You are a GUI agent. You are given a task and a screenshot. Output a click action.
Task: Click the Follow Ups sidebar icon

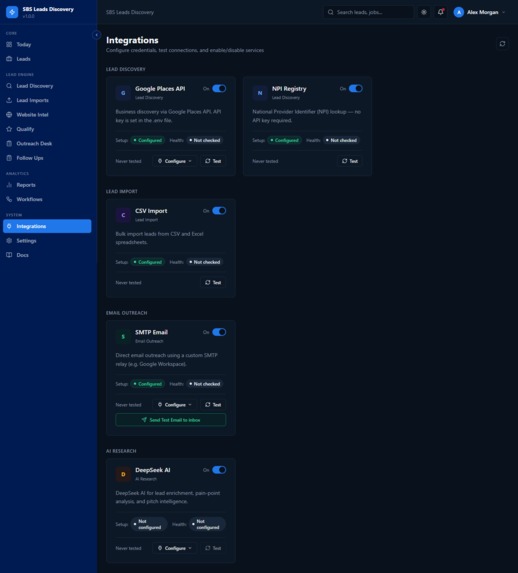tap(9, 158)
